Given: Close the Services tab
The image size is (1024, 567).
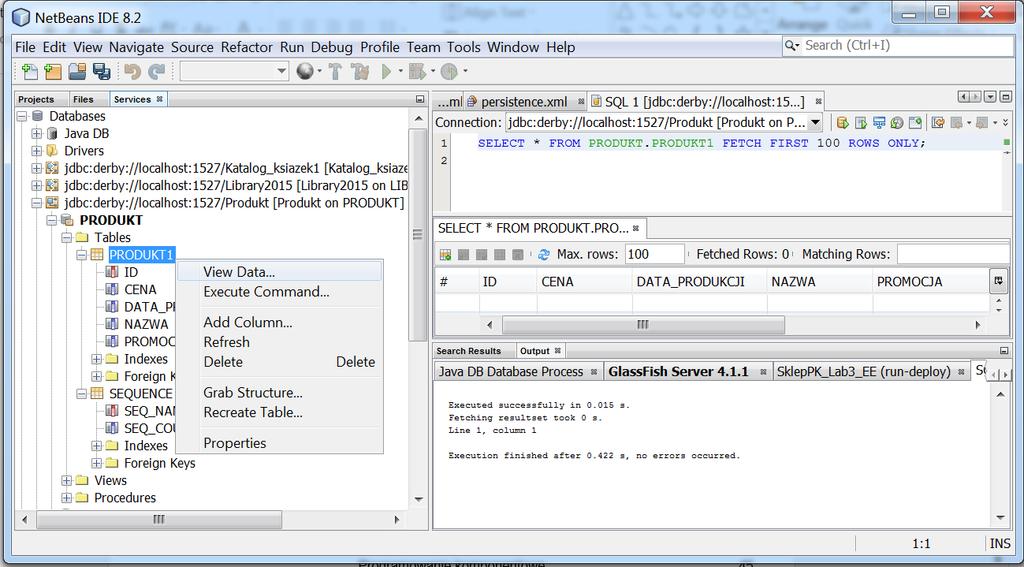Looking at the screenshot, I should point(159,99).
